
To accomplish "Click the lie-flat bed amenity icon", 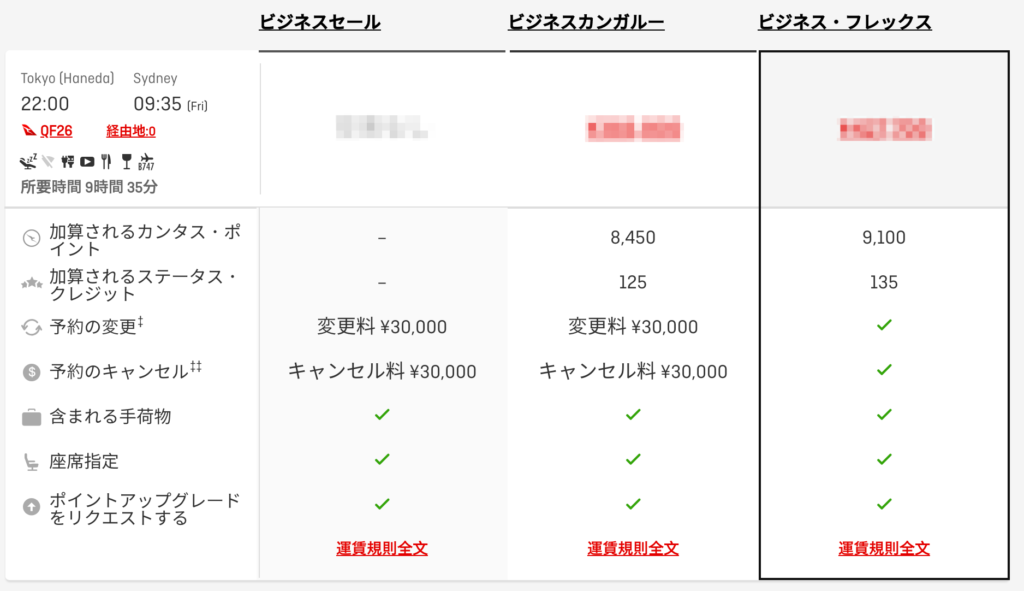I will coord(28,161).
